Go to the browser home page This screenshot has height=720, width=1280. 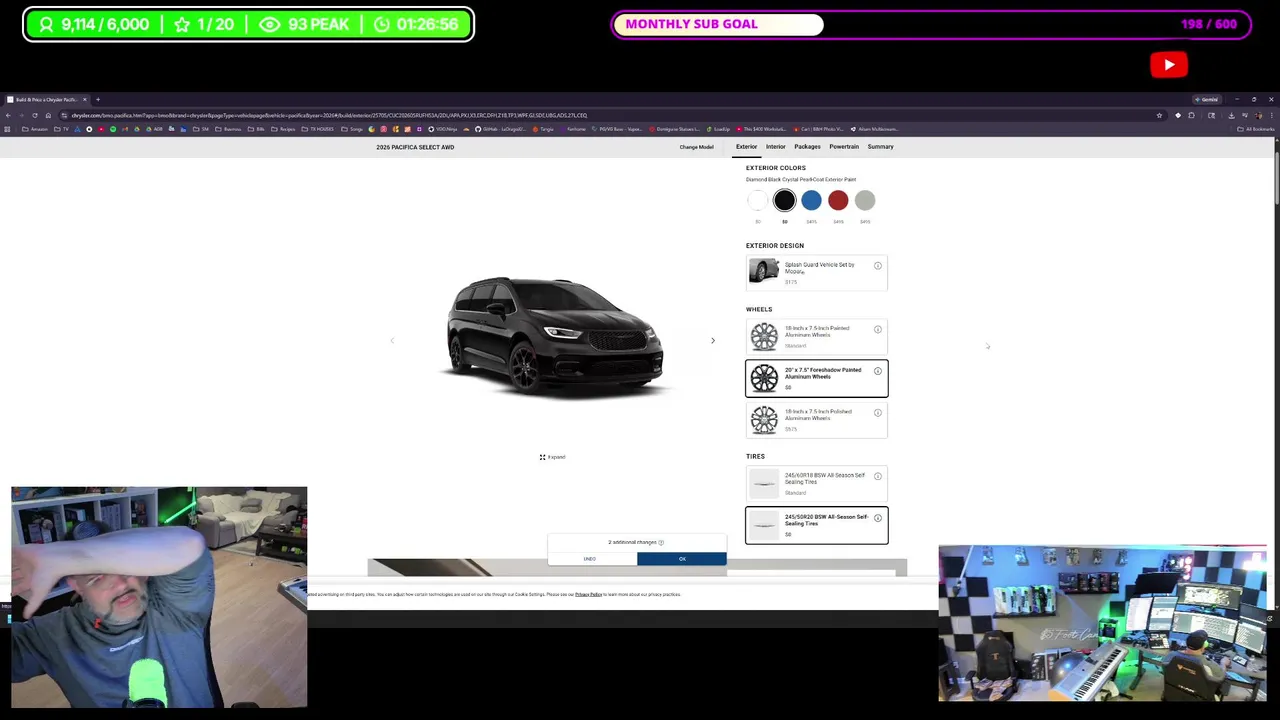pyautogui.click(x=48, y=115)
